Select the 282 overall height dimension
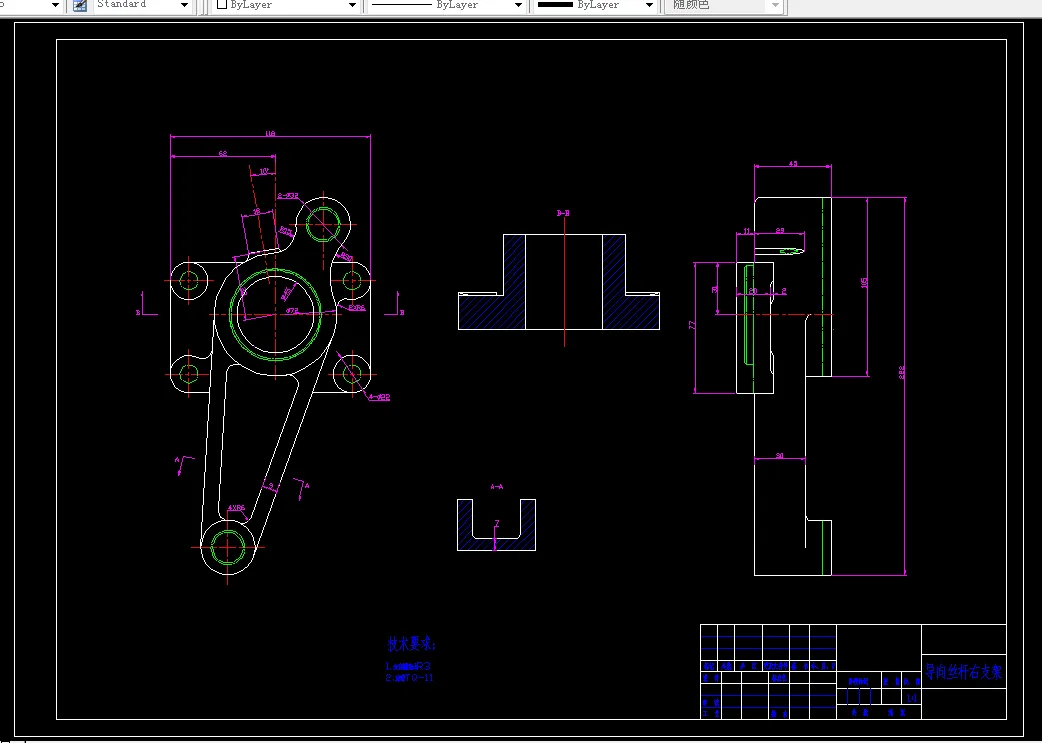The width and height of the screenshot is (1042, 743). [x=902, y=373]
